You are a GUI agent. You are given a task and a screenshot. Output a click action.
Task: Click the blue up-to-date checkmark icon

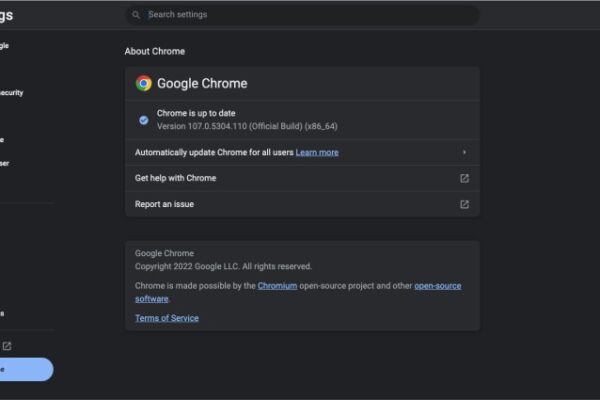(x=144, y=120)
